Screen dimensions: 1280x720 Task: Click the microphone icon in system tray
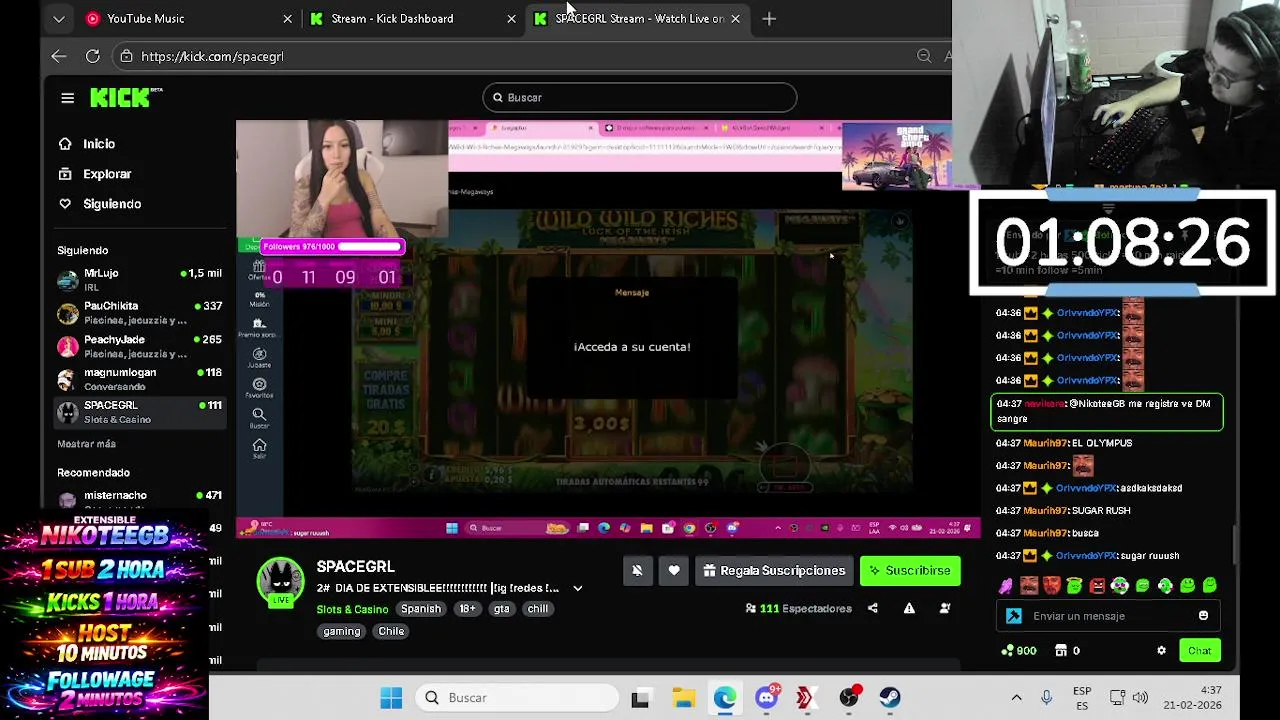click(x=1046, y=698)
